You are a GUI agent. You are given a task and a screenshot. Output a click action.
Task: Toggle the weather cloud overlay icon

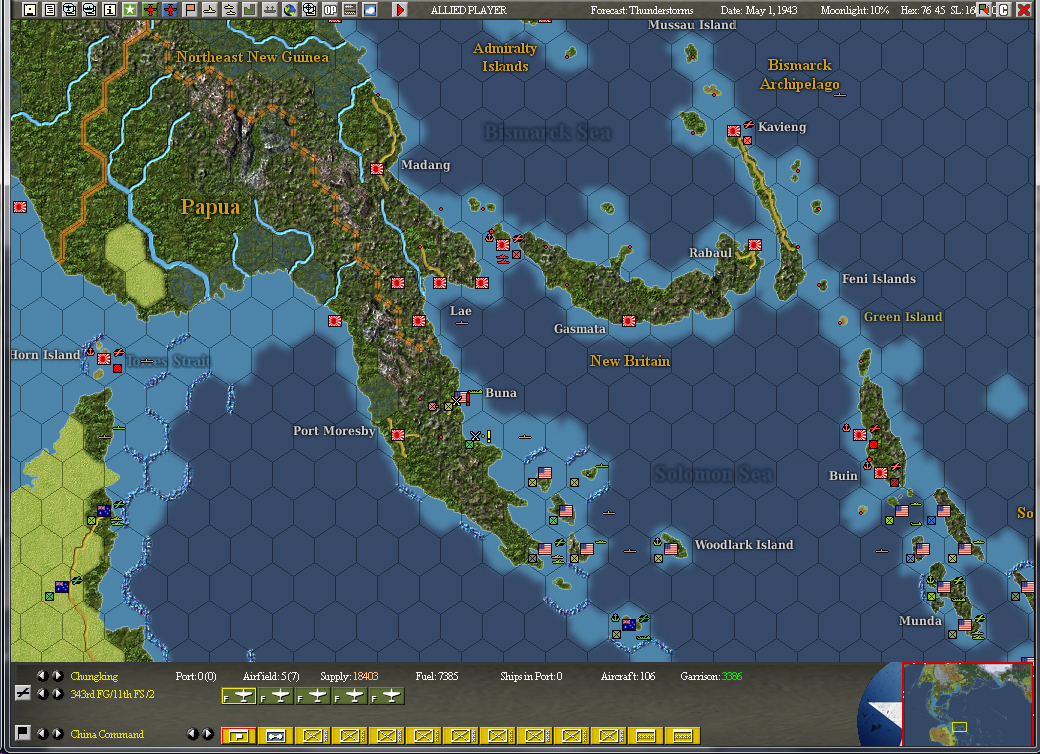pos(369,10)
